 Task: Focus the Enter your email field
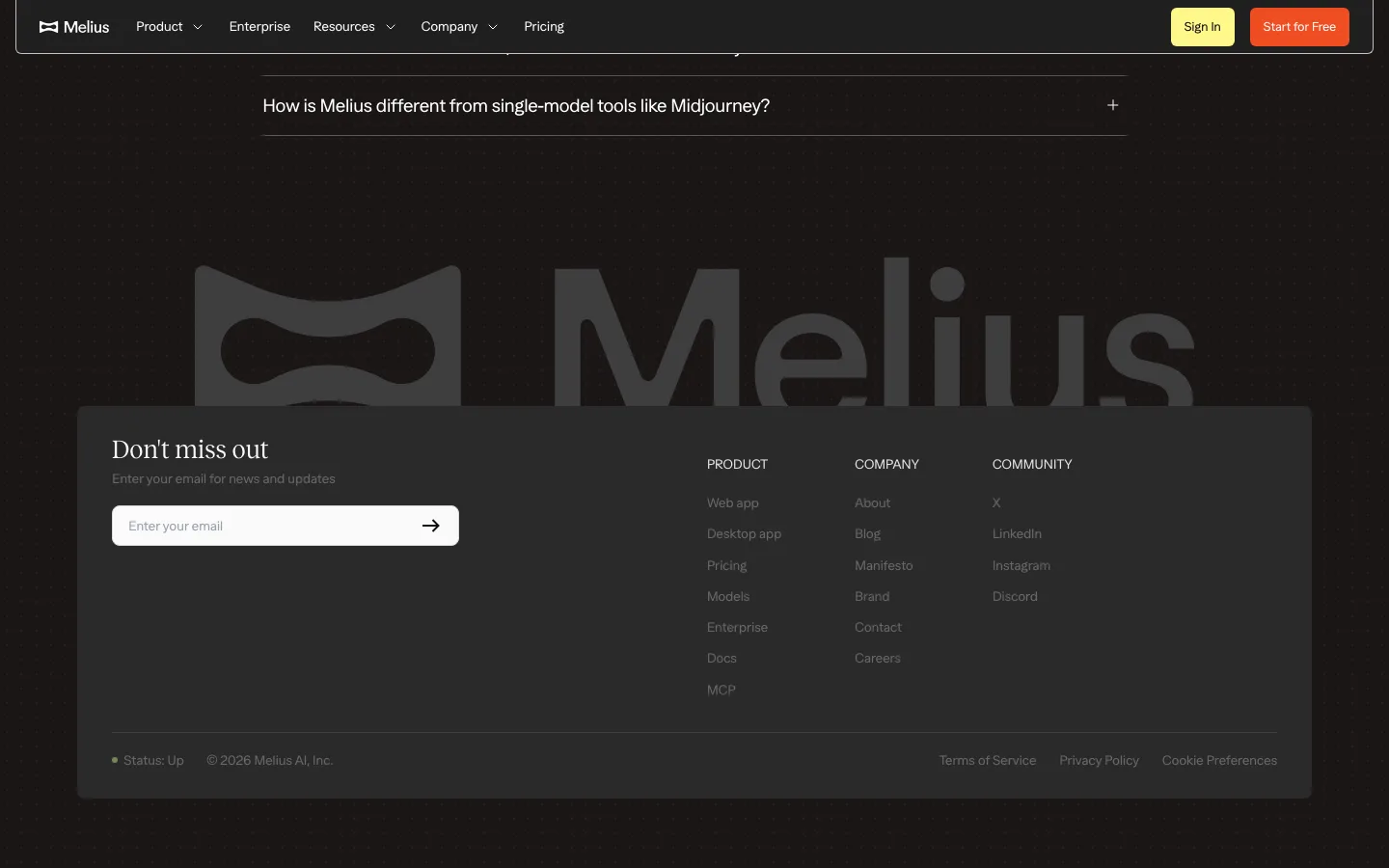click(286, 526)
